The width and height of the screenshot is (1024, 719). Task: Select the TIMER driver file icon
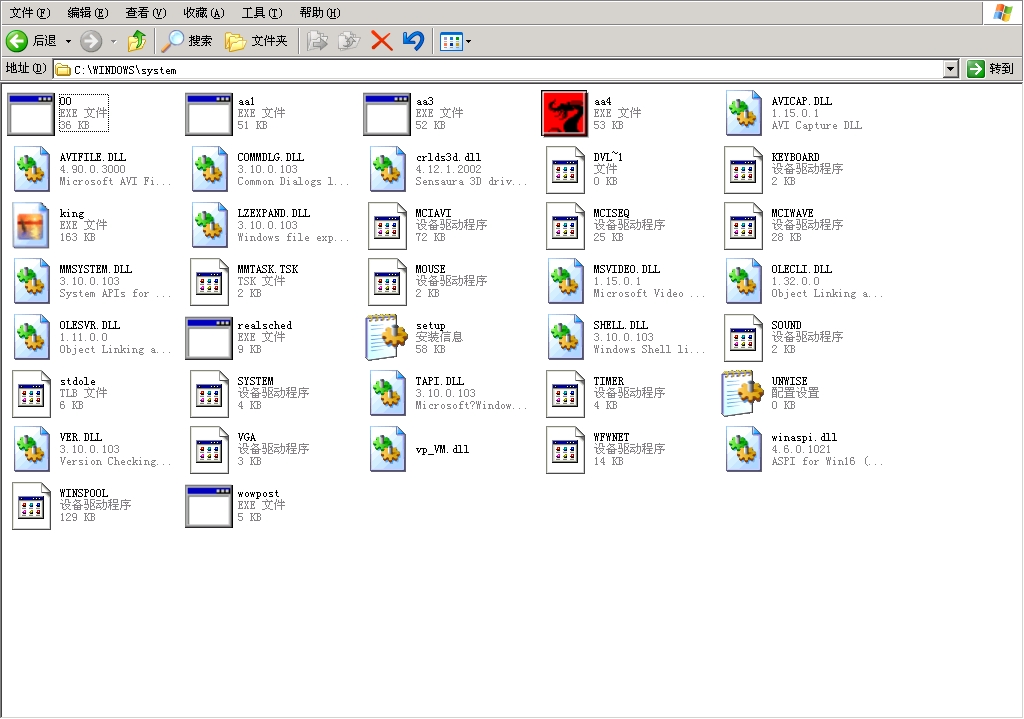(565, 394)
